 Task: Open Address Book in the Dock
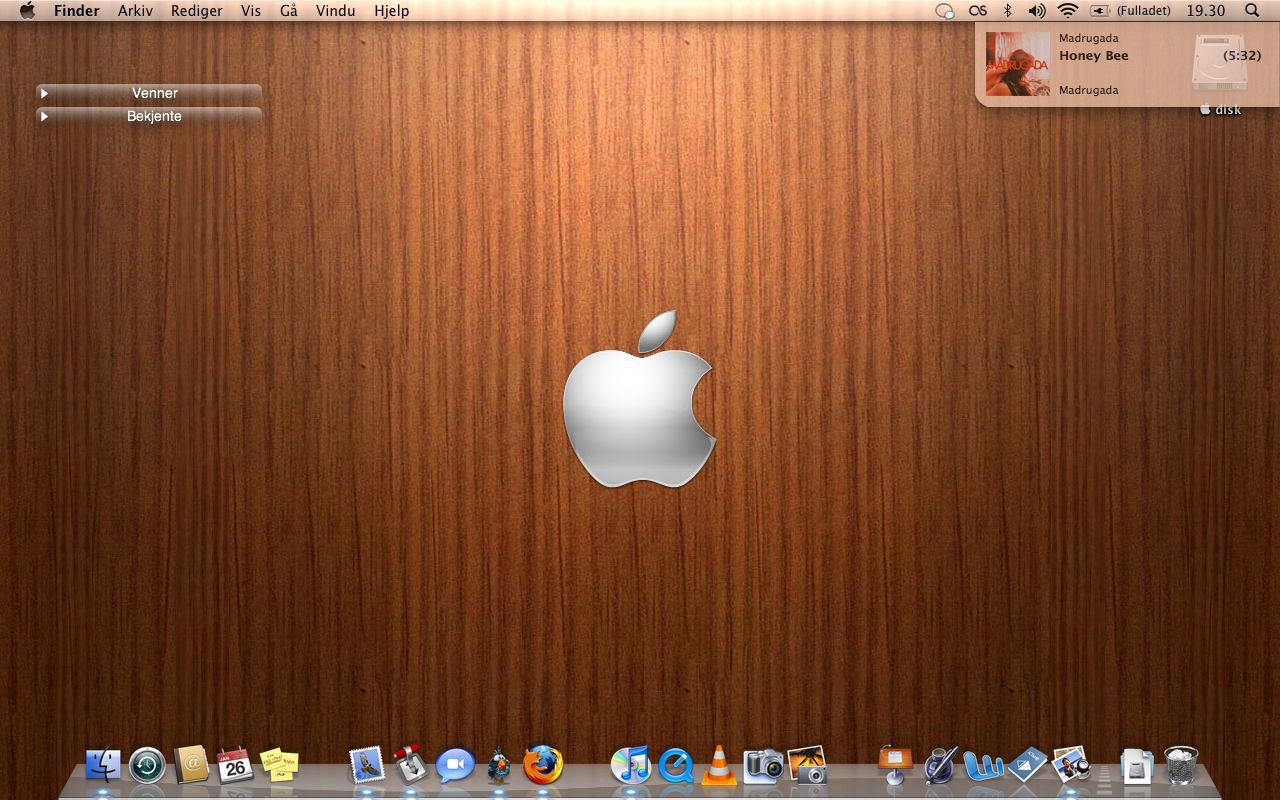(x=191, y=765)
